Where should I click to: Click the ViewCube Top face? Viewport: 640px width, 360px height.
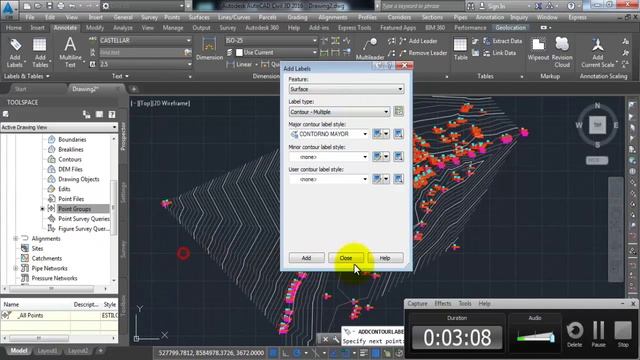(598, 125)
